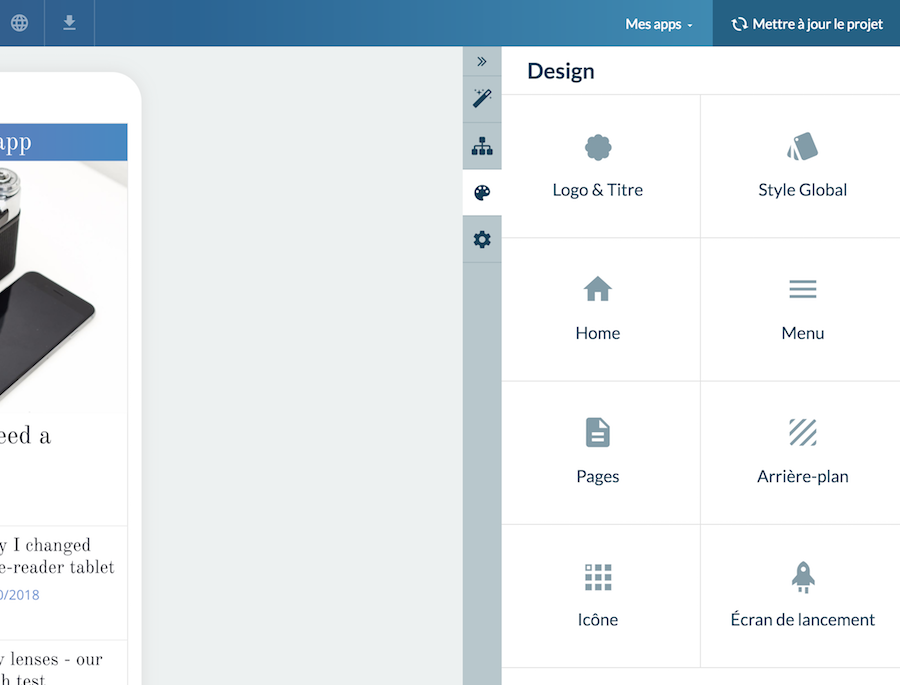Collapse the side panel with double chevron

click(482, 61)
